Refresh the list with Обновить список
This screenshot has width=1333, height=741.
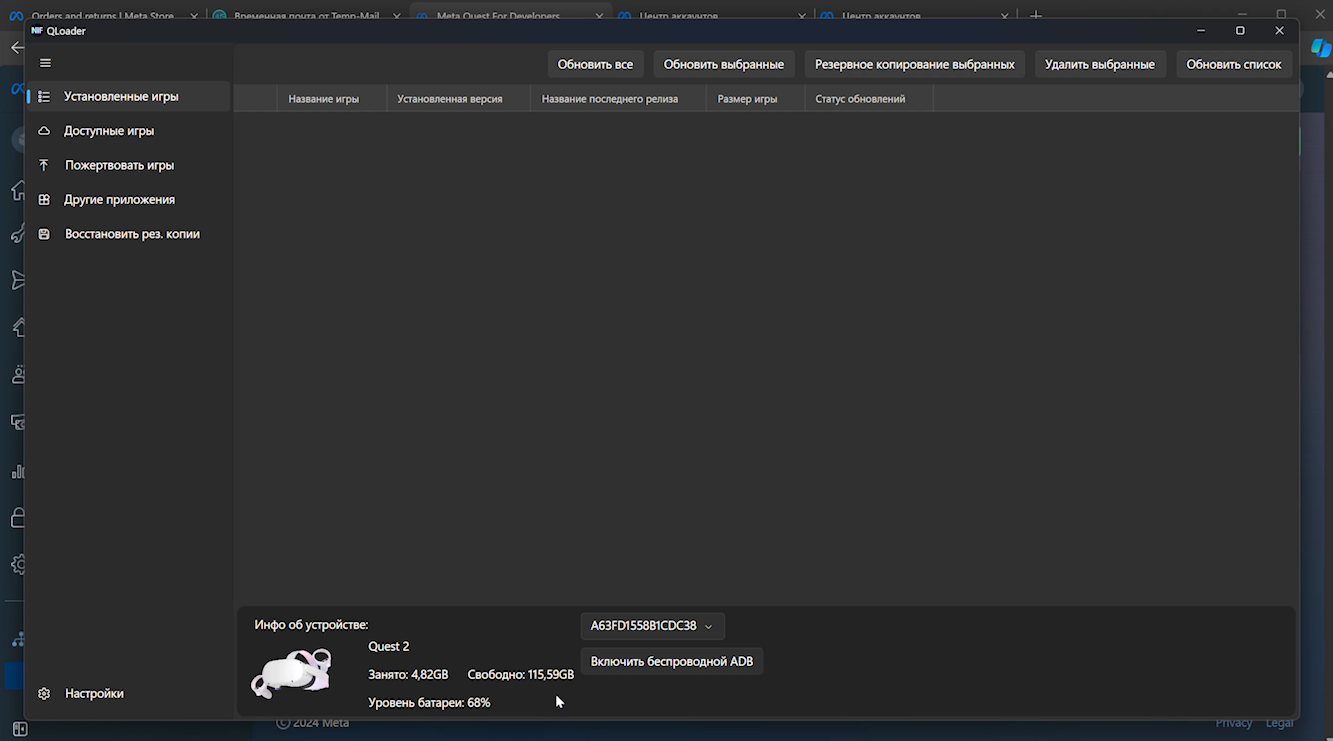click(x=1233, y=64)
